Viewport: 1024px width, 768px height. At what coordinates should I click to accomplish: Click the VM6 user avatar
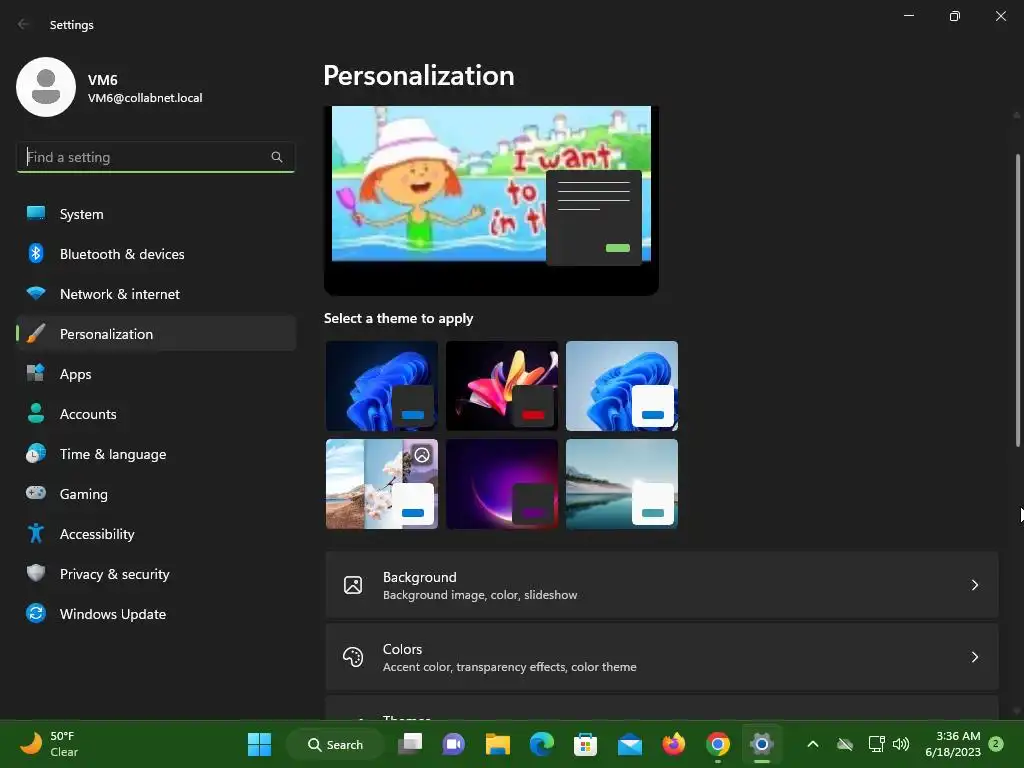click(x=46, y=87)
